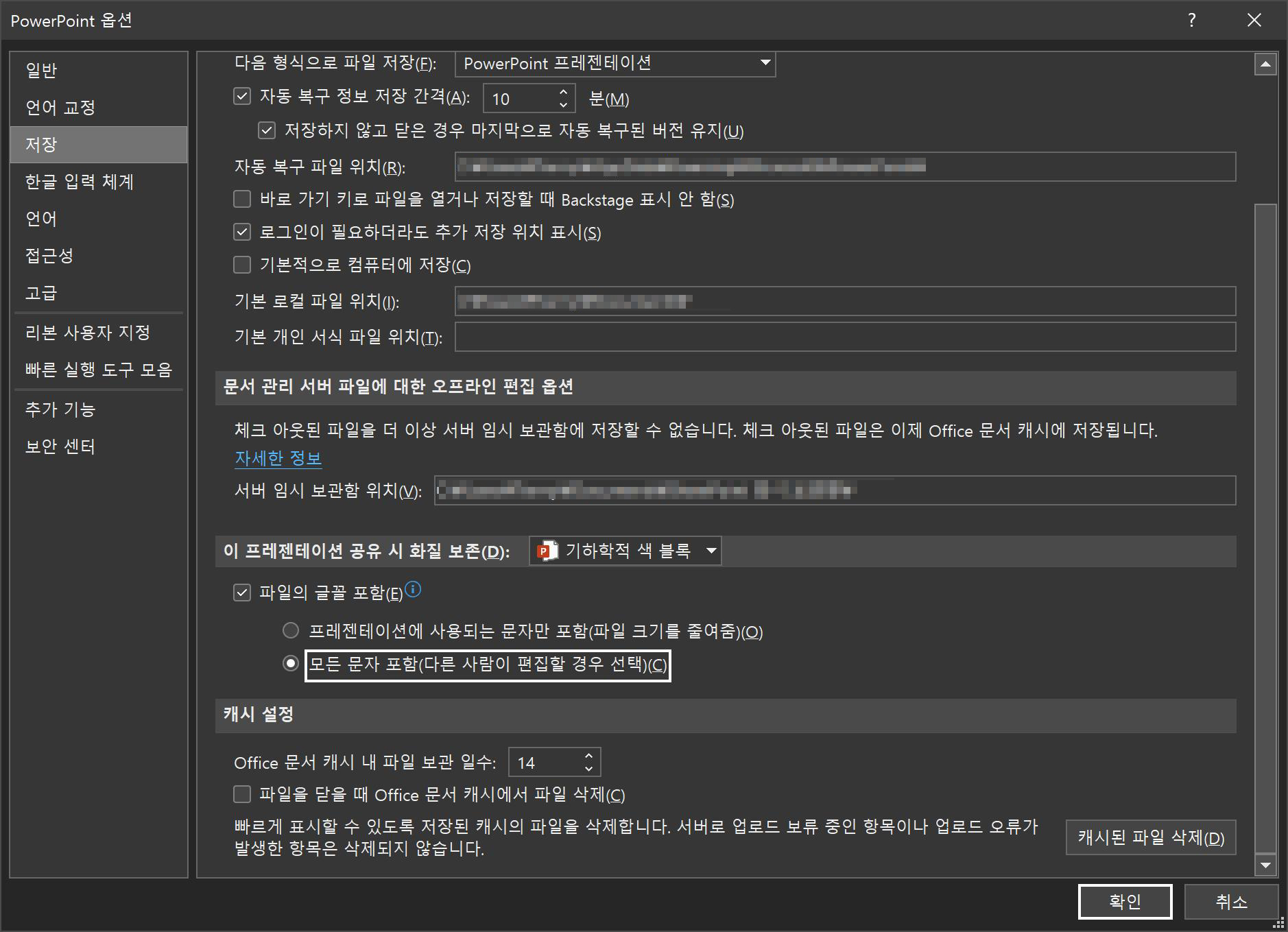Image resolution: width=1288 pixels, height=932 pixels.
Task: Open the 고급 options category
Action: coord(99,293)
